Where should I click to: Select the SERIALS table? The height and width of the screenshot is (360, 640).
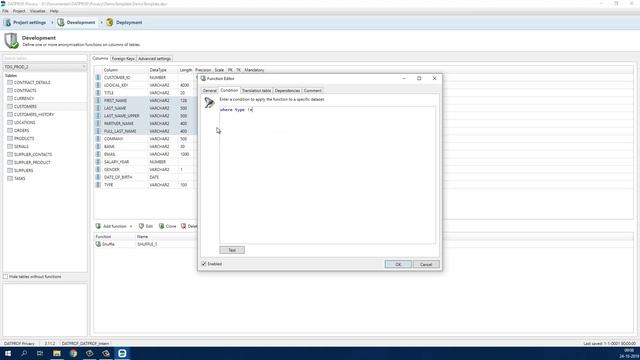click(x=21, y=147)
